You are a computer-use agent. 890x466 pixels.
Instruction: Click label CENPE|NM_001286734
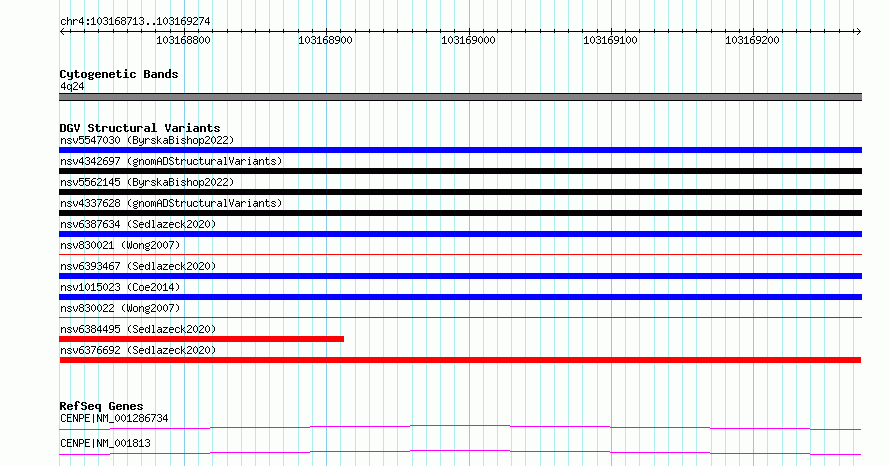(x=114, y=418)
